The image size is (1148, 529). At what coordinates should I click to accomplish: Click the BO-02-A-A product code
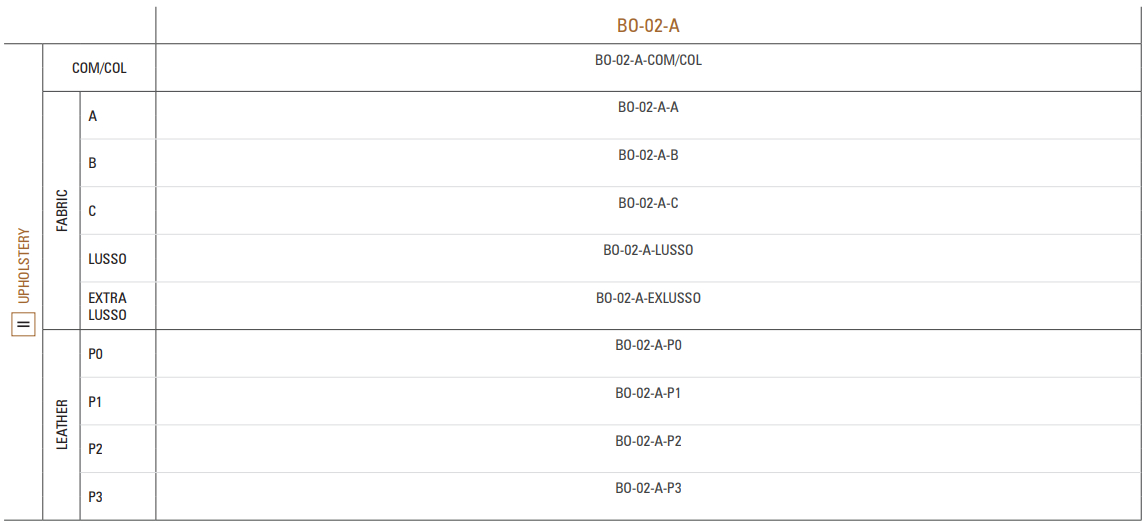point(648,107)
